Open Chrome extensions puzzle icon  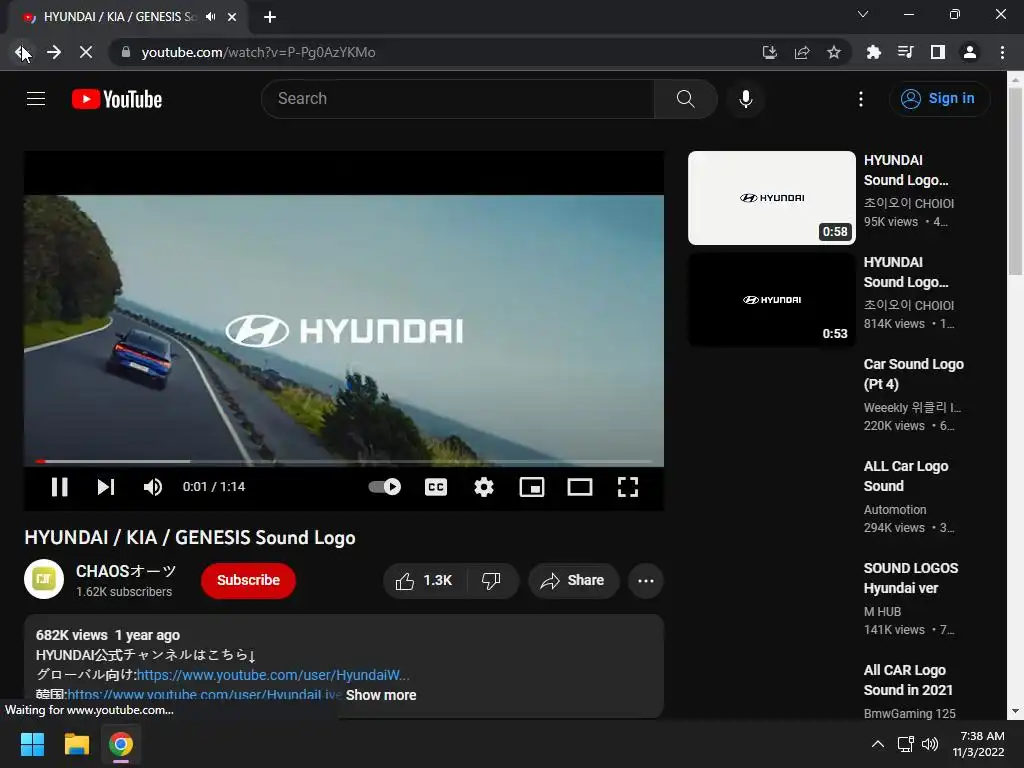point(873,52)
